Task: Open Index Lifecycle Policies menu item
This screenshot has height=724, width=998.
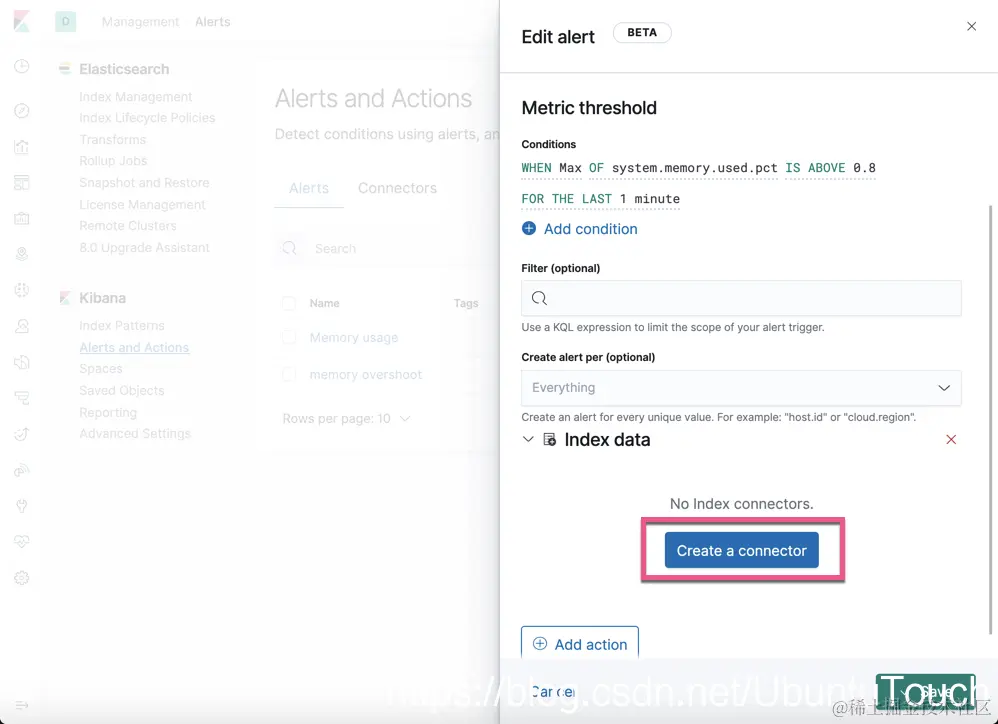Action: click(x=147, y=118)
